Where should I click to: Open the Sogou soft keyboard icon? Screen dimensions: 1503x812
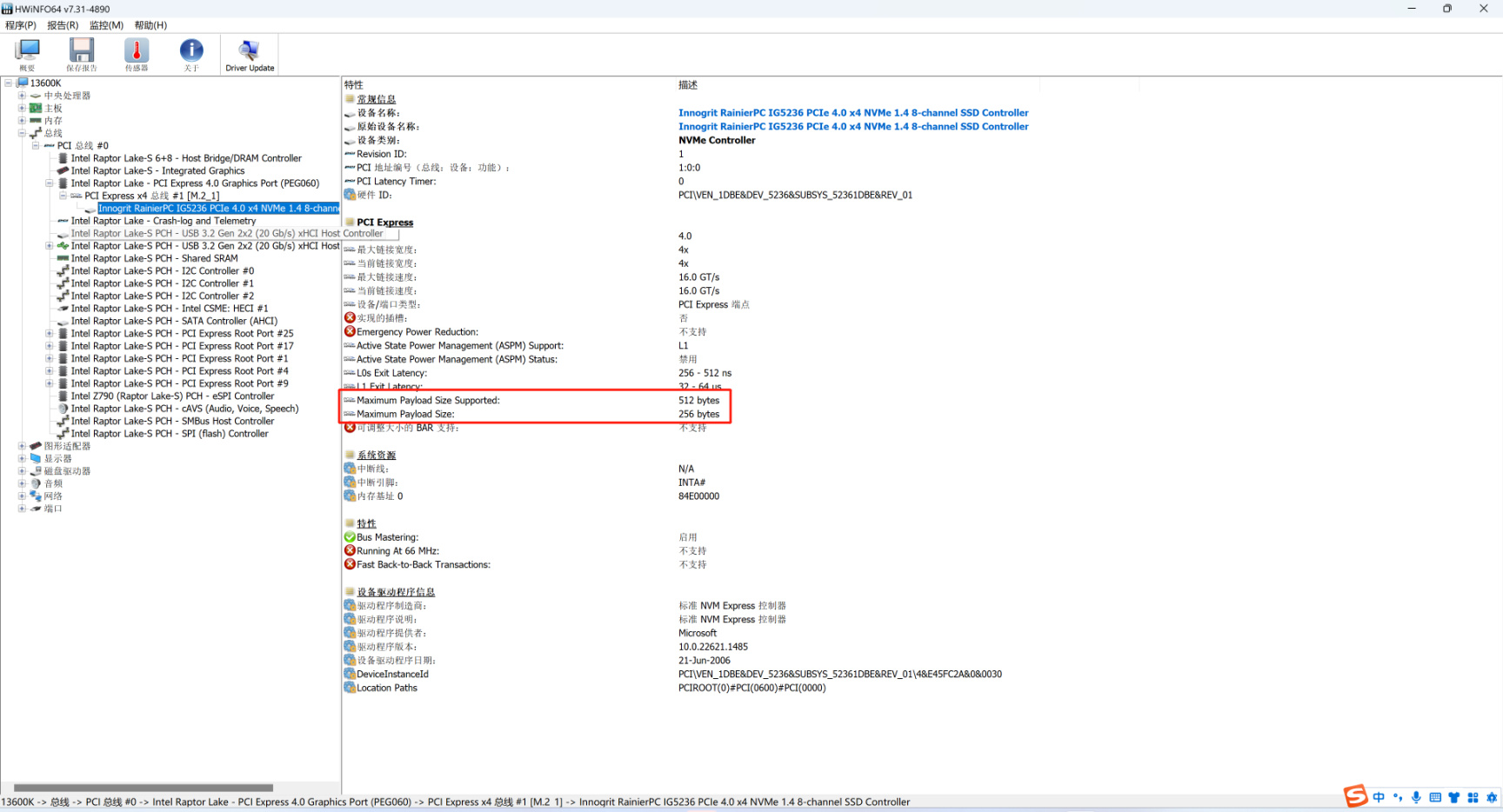(x=1435, y=797)
